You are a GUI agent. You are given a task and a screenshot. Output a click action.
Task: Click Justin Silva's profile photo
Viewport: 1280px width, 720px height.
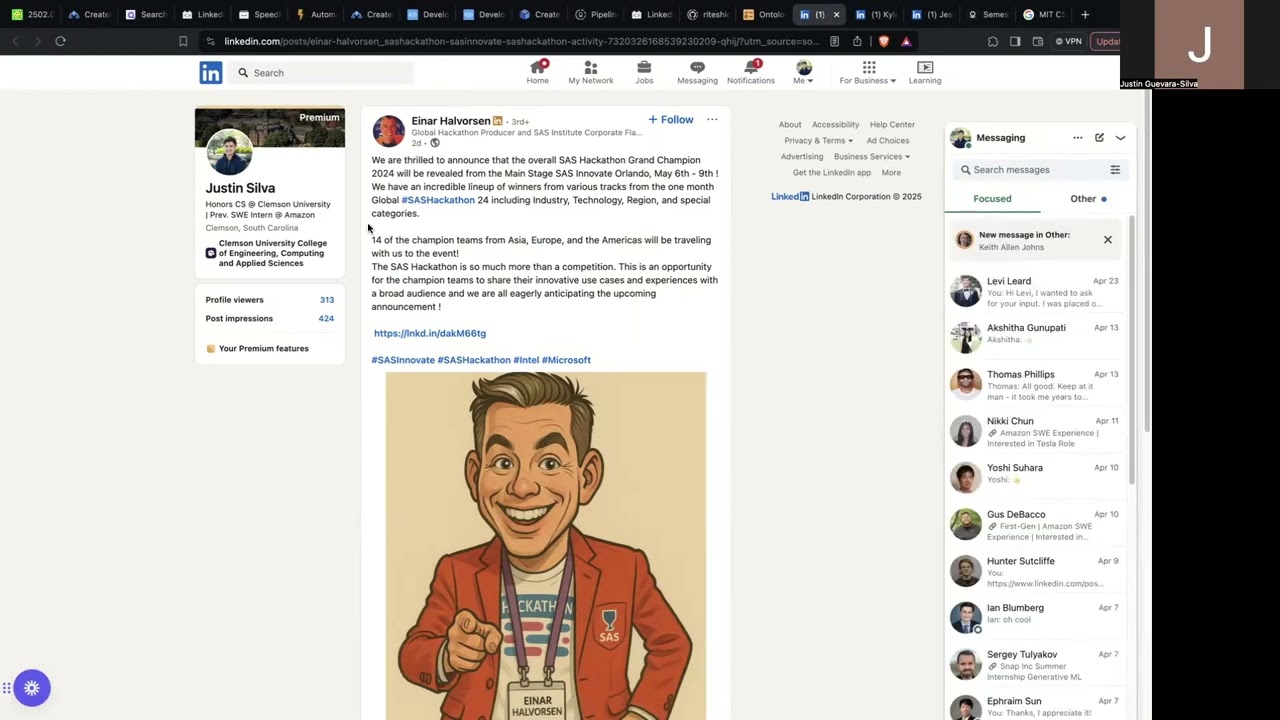pyautogui.click(x=229, y=153)
